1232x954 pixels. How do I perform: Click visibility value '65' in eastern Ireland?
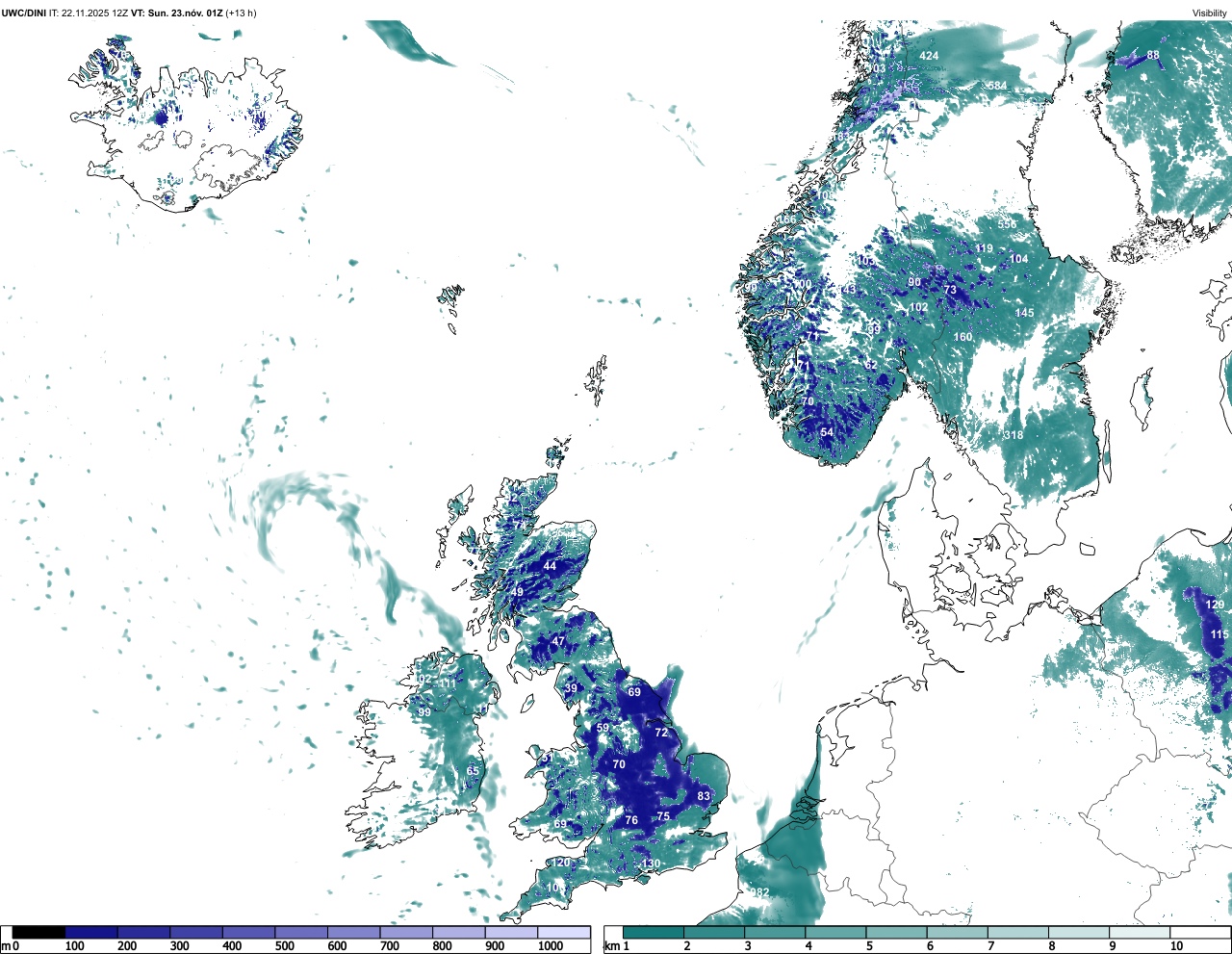[x=473, y=771]
